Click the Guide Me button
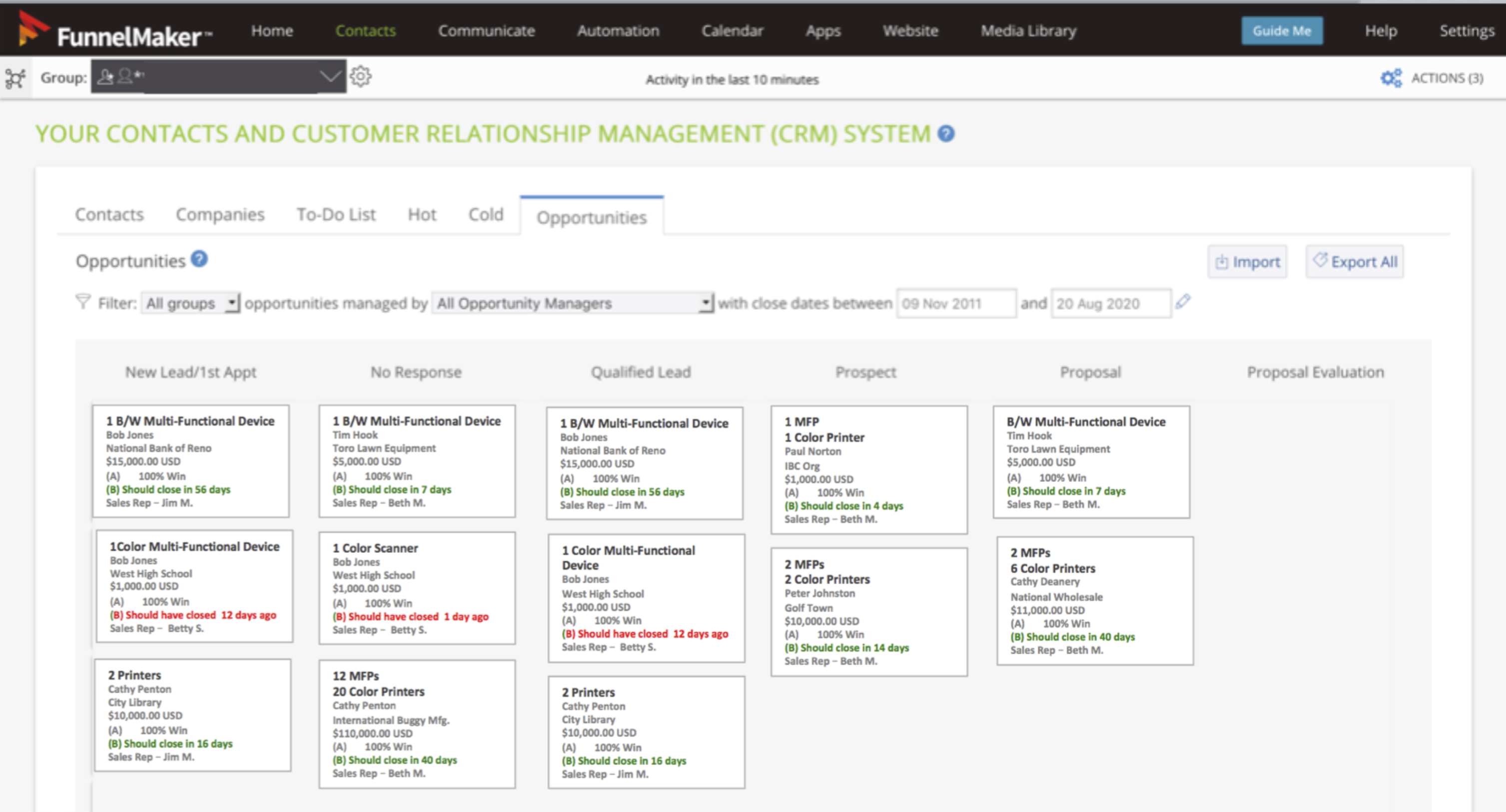This screenshot has width=1506, height=812. coord(1282,31)
